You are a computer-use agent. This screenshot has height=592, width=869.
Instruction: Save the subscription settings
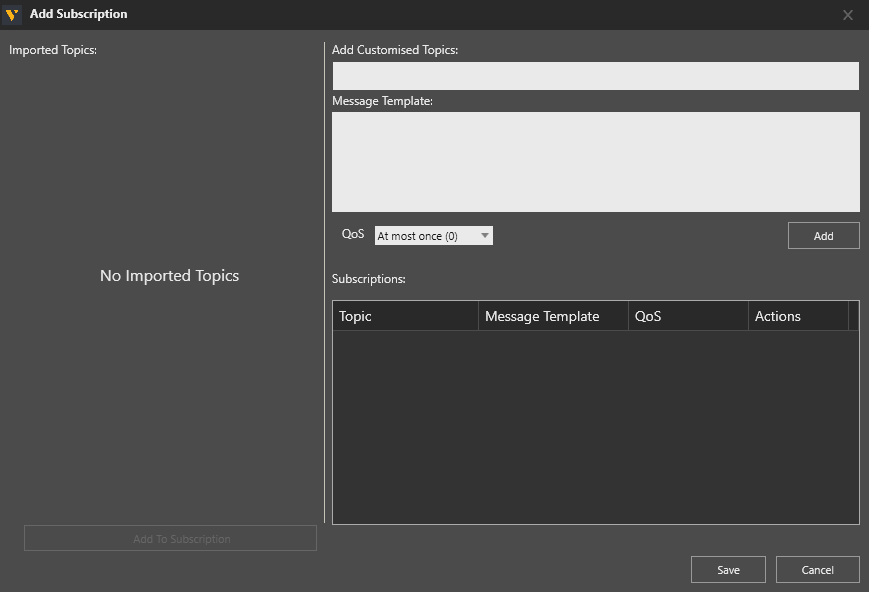tap(728, 570)
